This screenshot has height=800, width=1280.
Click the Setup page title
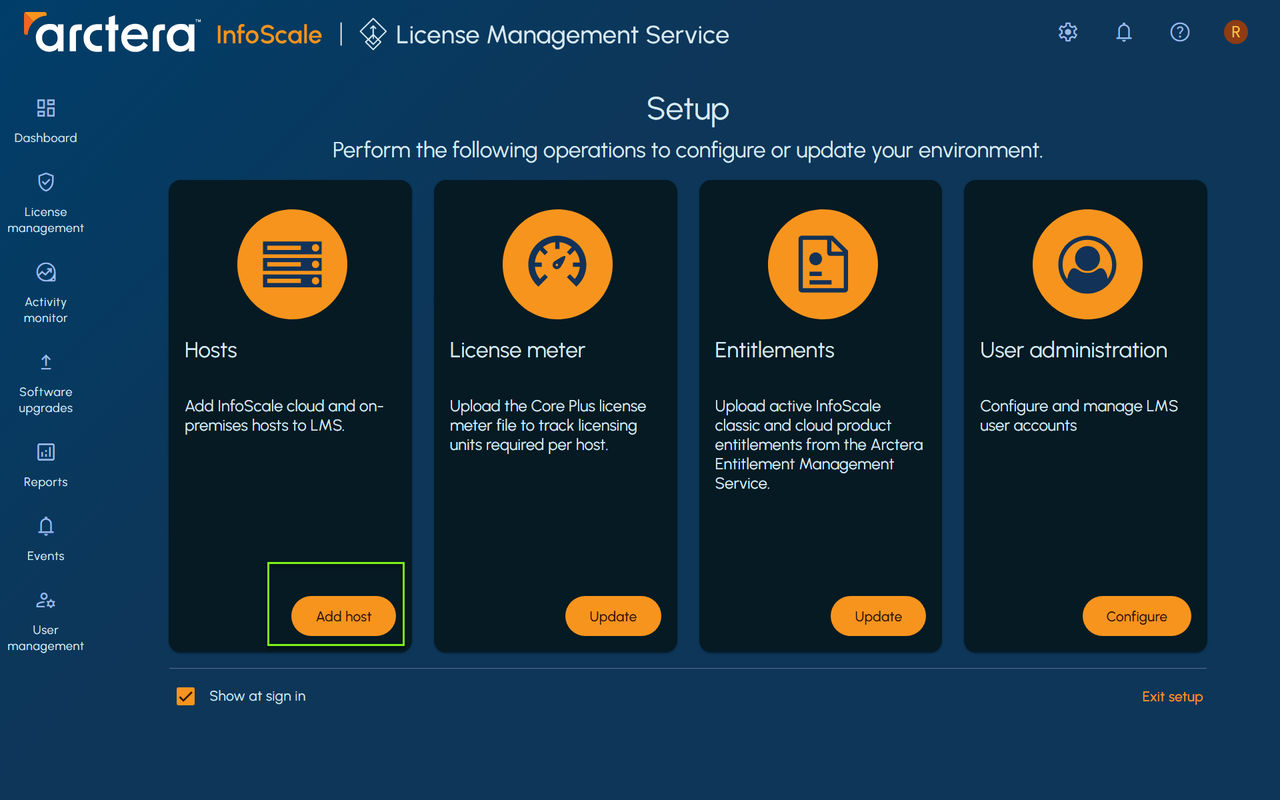pyautogui.click(x=688, y=108)
